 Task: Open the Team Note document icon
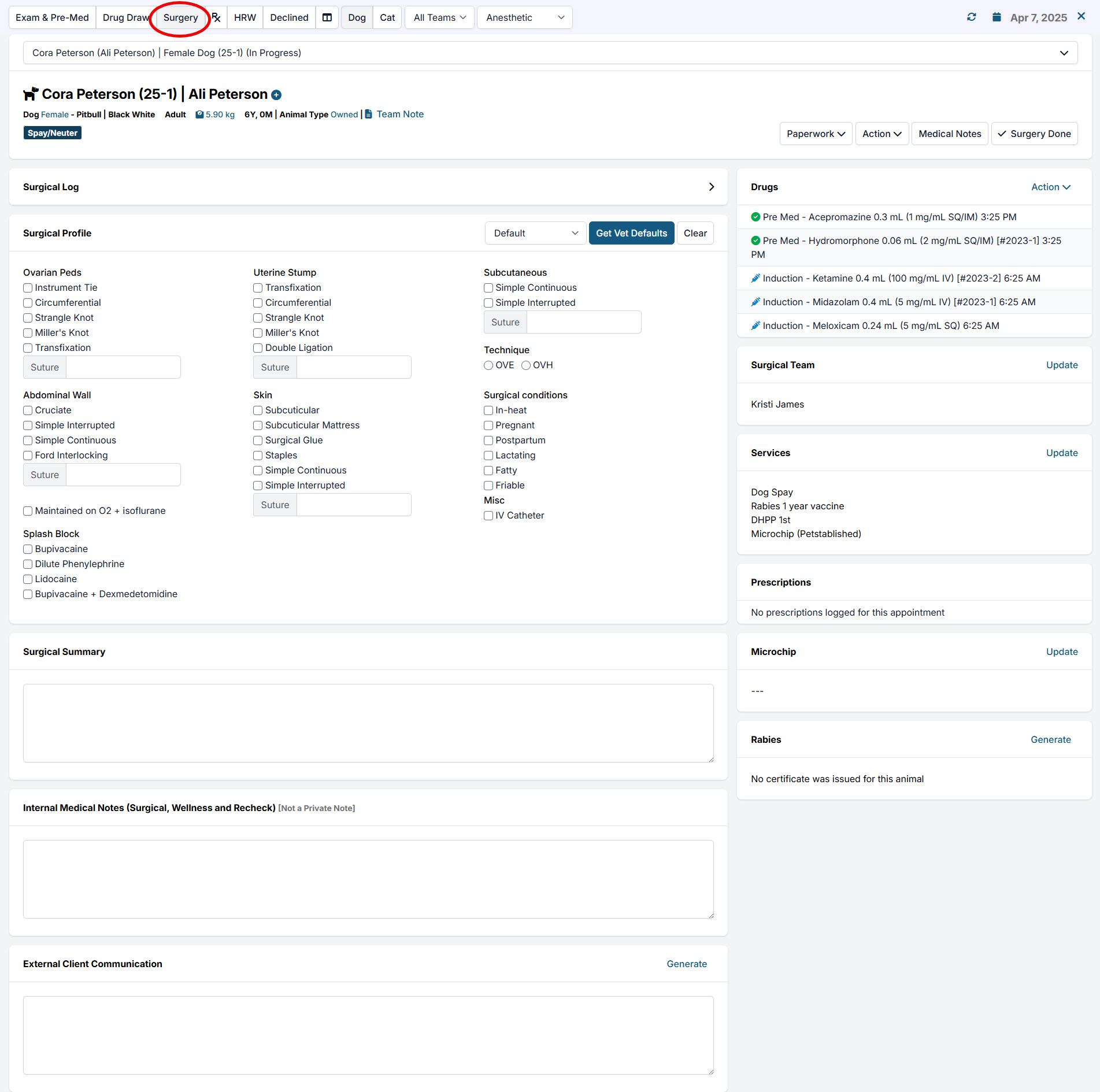368,114
